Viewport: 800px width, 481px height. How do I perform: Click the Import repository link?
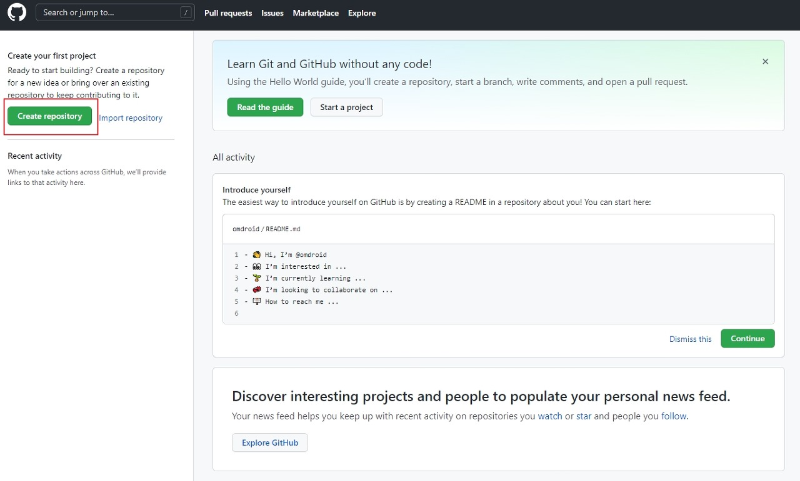tap(131, 118)
